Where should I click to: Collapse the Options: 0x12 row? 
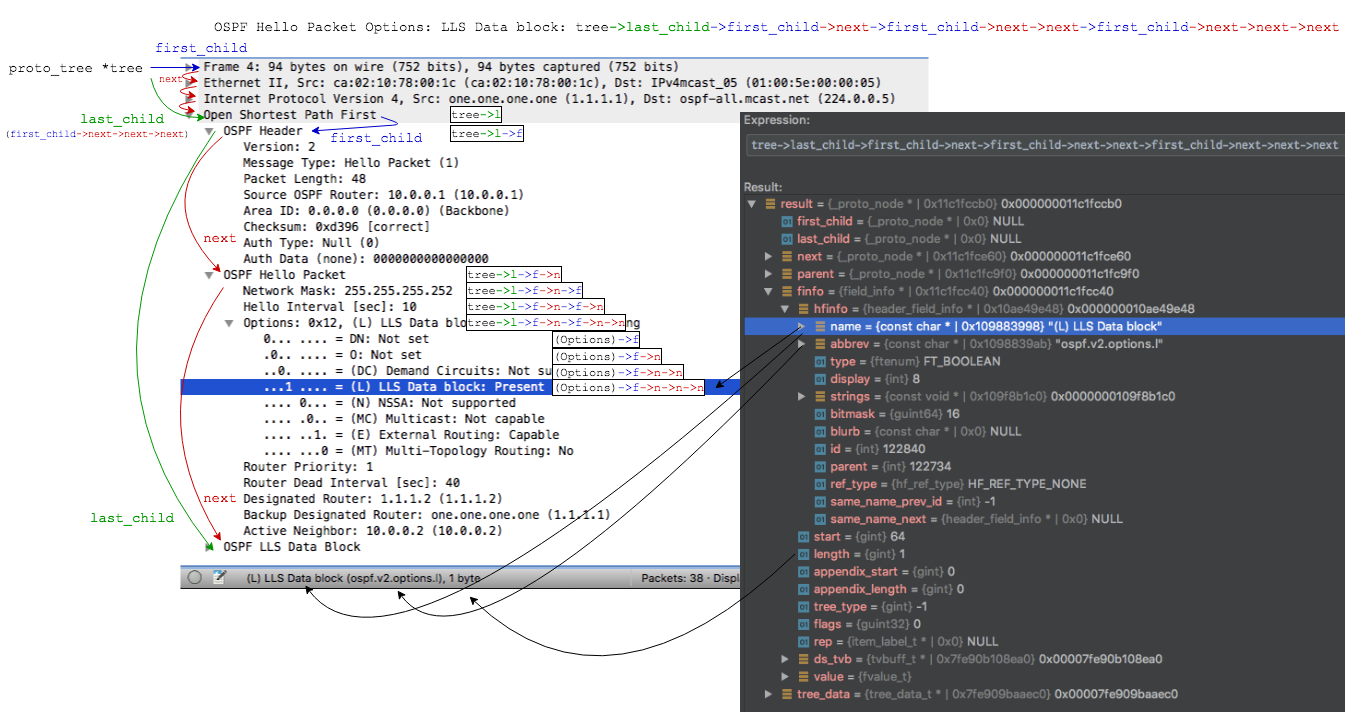click(228, 322)
